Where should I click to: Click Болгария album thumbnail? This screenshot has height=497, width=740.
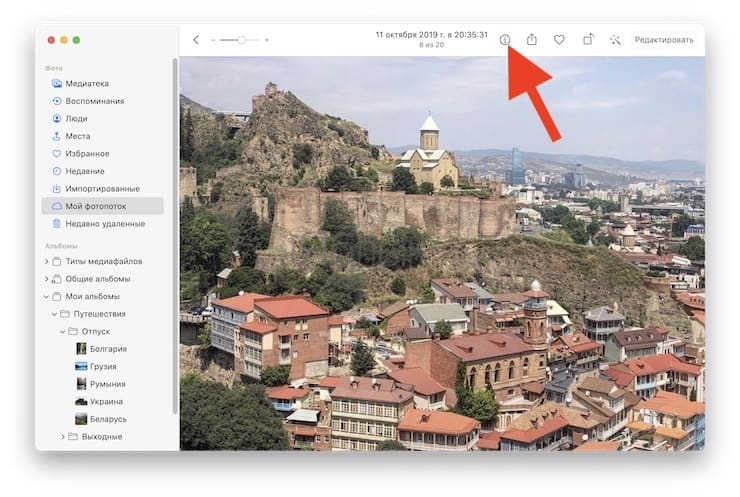click(81, 349)
